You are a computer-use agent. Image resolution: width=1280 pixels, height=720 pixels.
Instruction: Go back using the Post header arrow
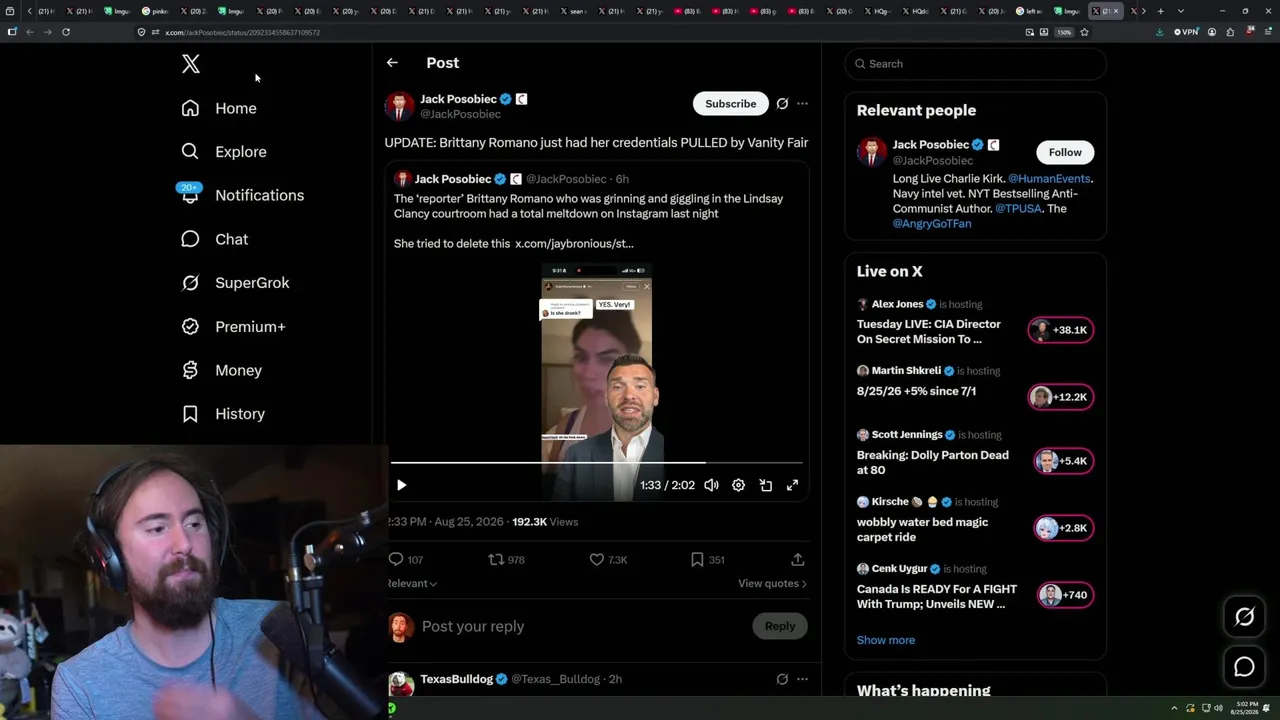(392, 63)
